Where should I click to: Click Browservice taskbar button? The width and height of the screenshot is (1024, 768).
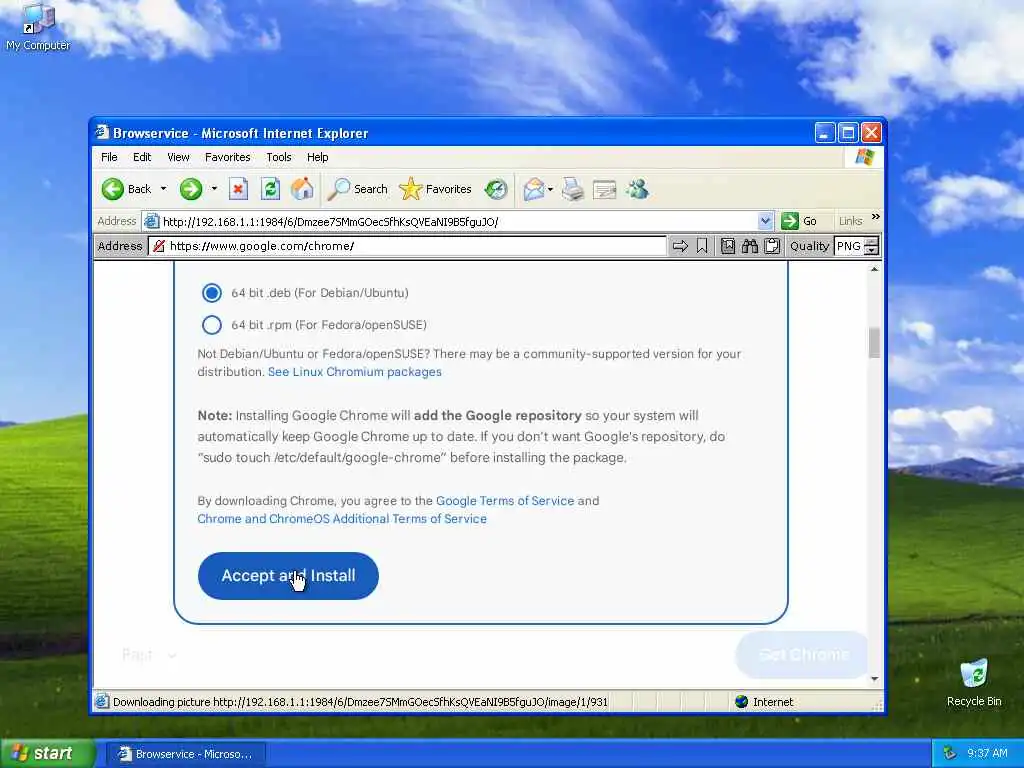pos(185,754)
